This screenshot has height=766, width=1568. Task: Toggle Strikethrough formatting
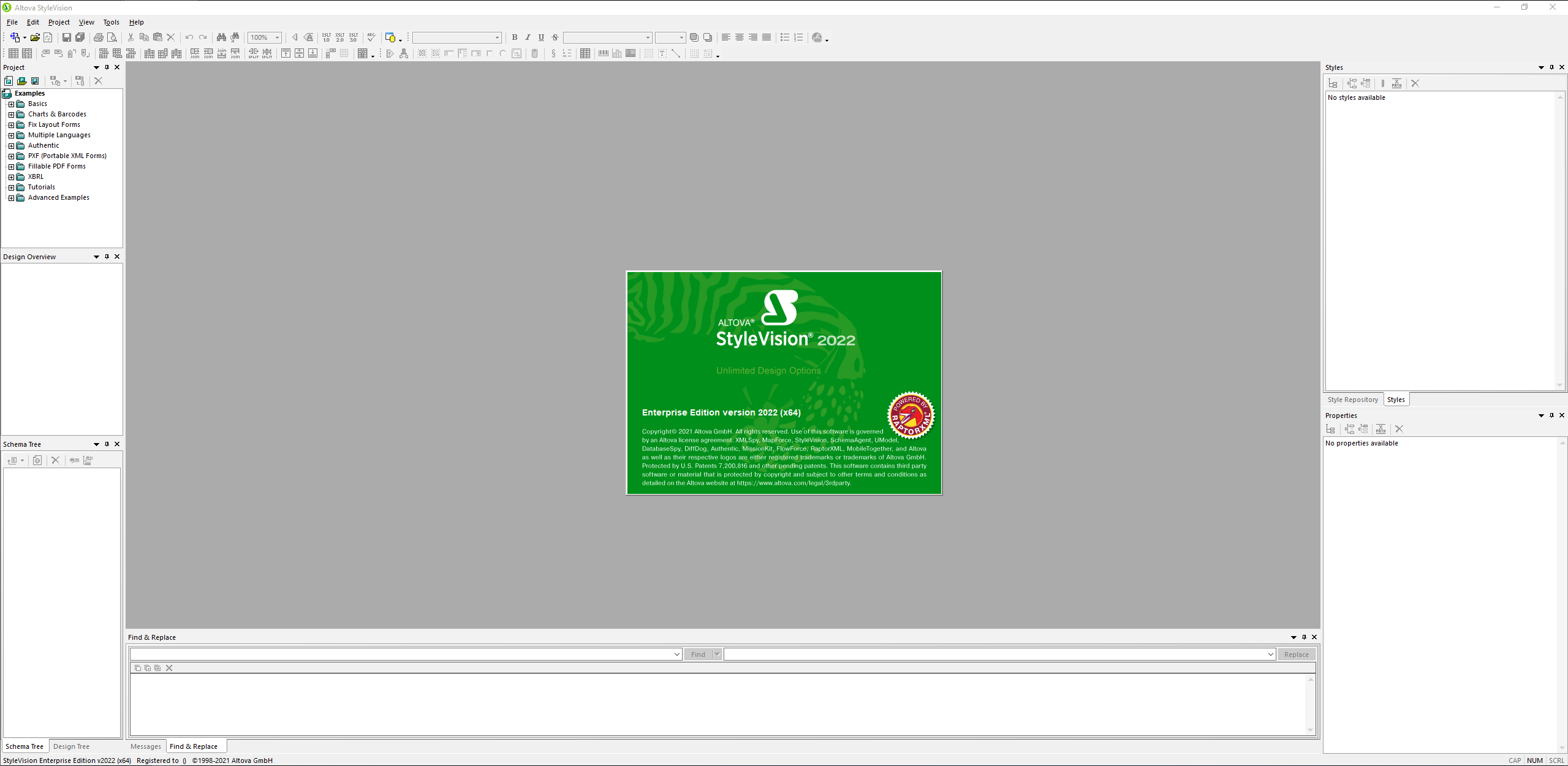555,37
